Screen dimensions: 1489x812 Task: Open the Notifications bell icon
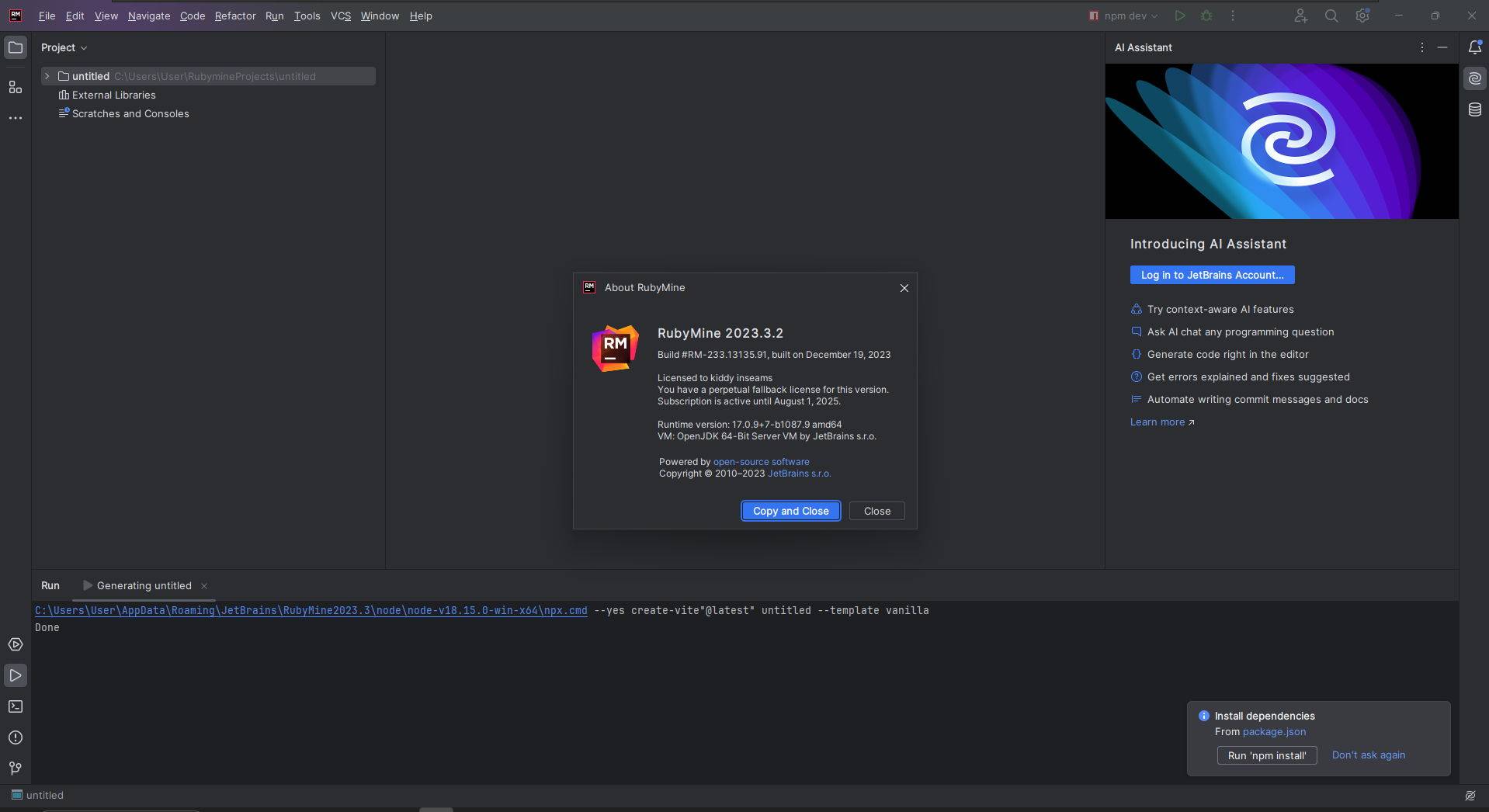click(1474, 47)
